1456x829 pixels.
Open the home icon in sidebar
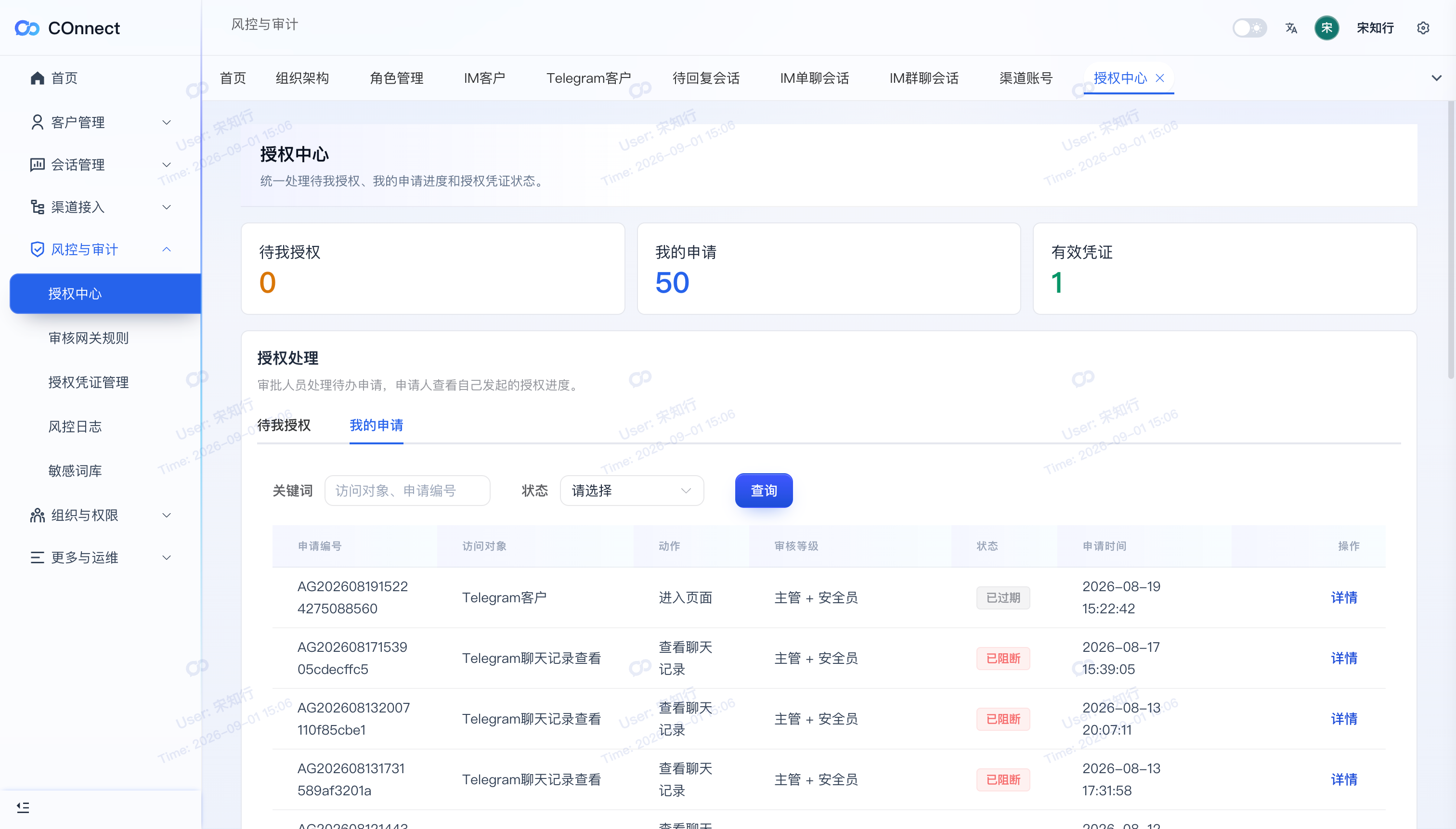pyautogui.click(x=37, y=78)
